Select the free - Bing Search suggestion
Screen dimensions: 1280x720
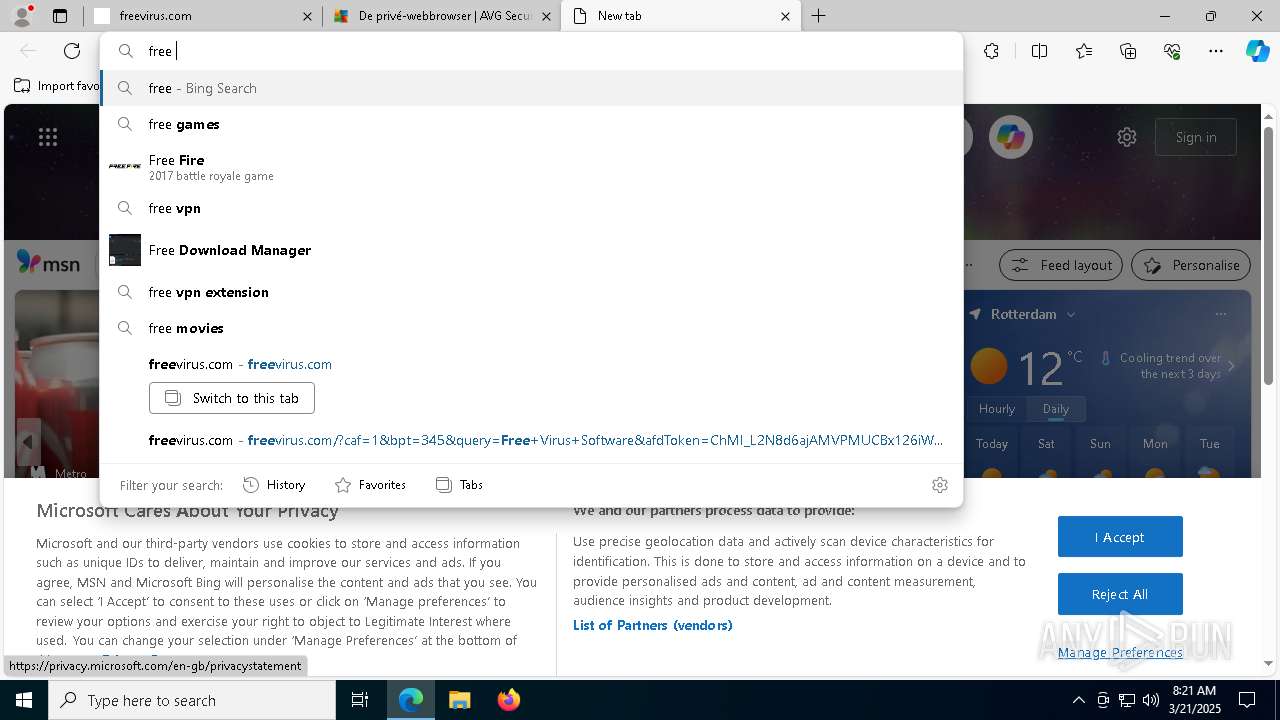coord(531,88)
